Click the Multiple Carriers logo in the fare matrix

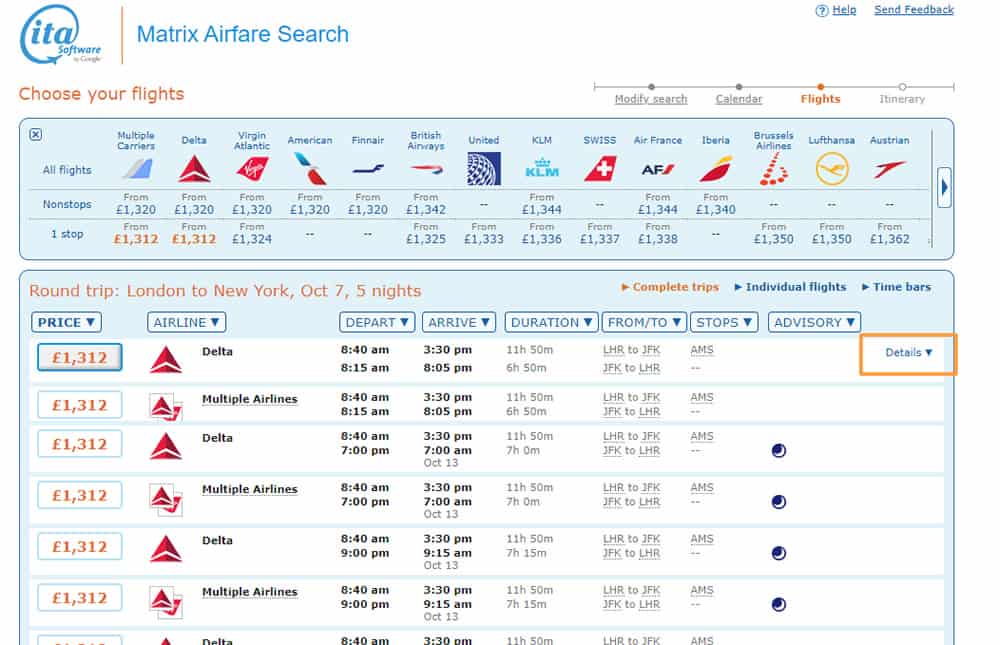[x=136, y=169]
